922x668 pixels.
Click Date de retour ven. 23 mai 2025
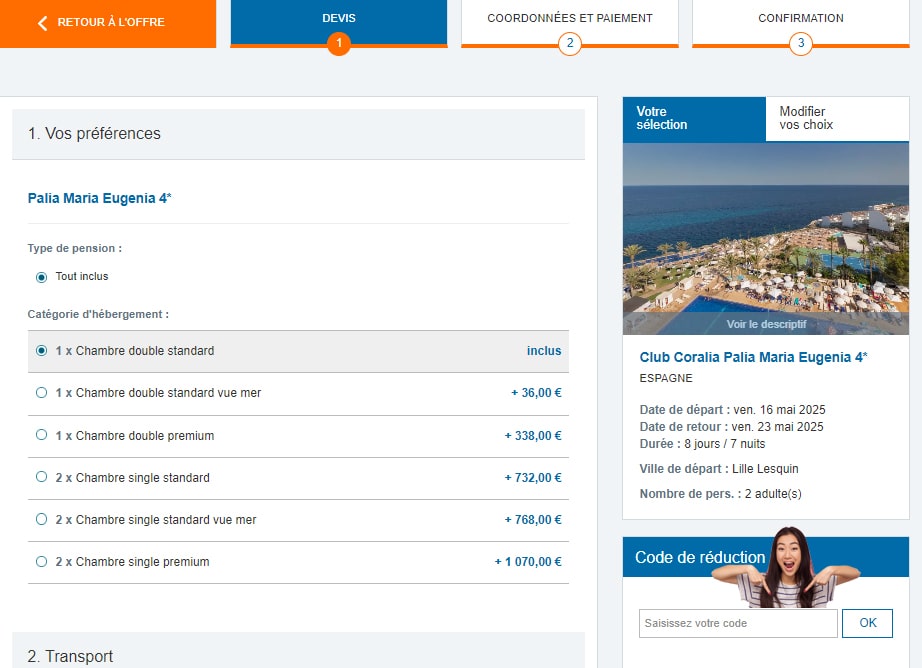(731, 427)
